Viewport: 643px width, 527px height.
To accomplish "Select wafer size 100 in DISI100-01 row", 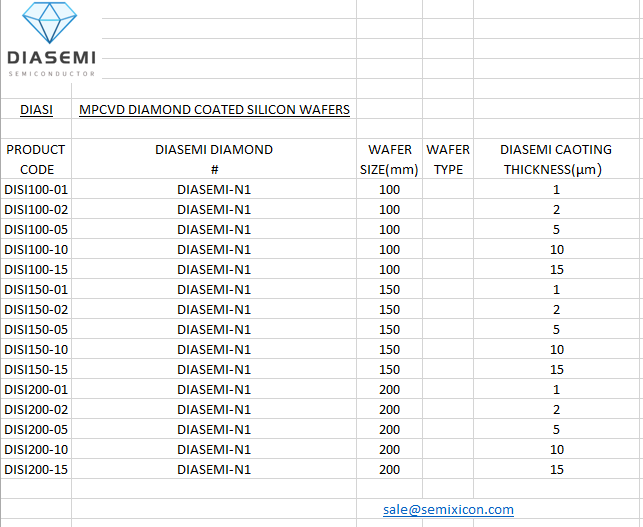I will (x=390, y=189).
